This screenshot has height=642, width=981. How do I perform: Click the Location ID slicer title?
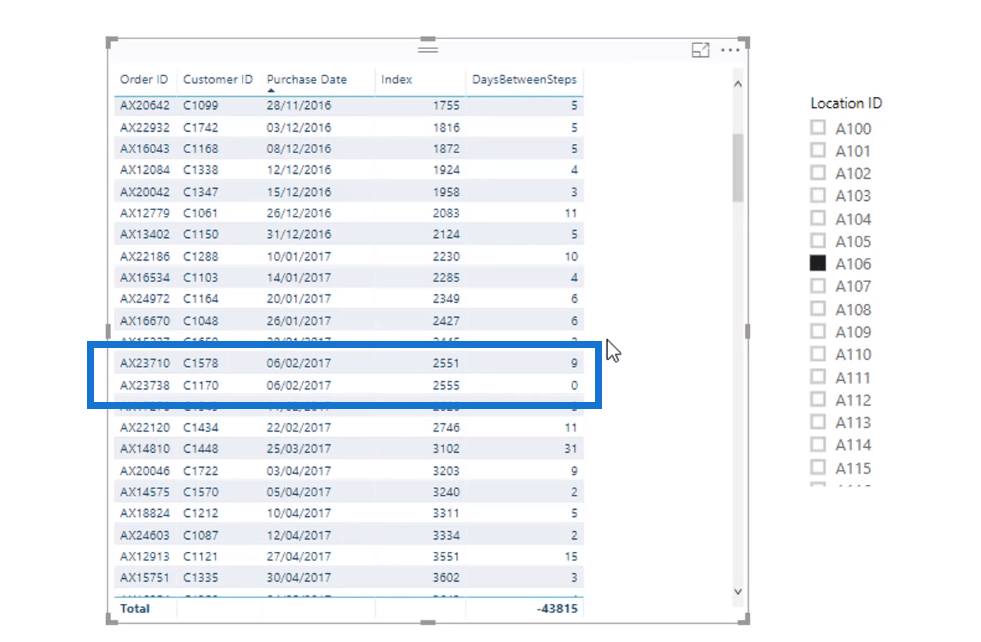click(x=846, y=103)
